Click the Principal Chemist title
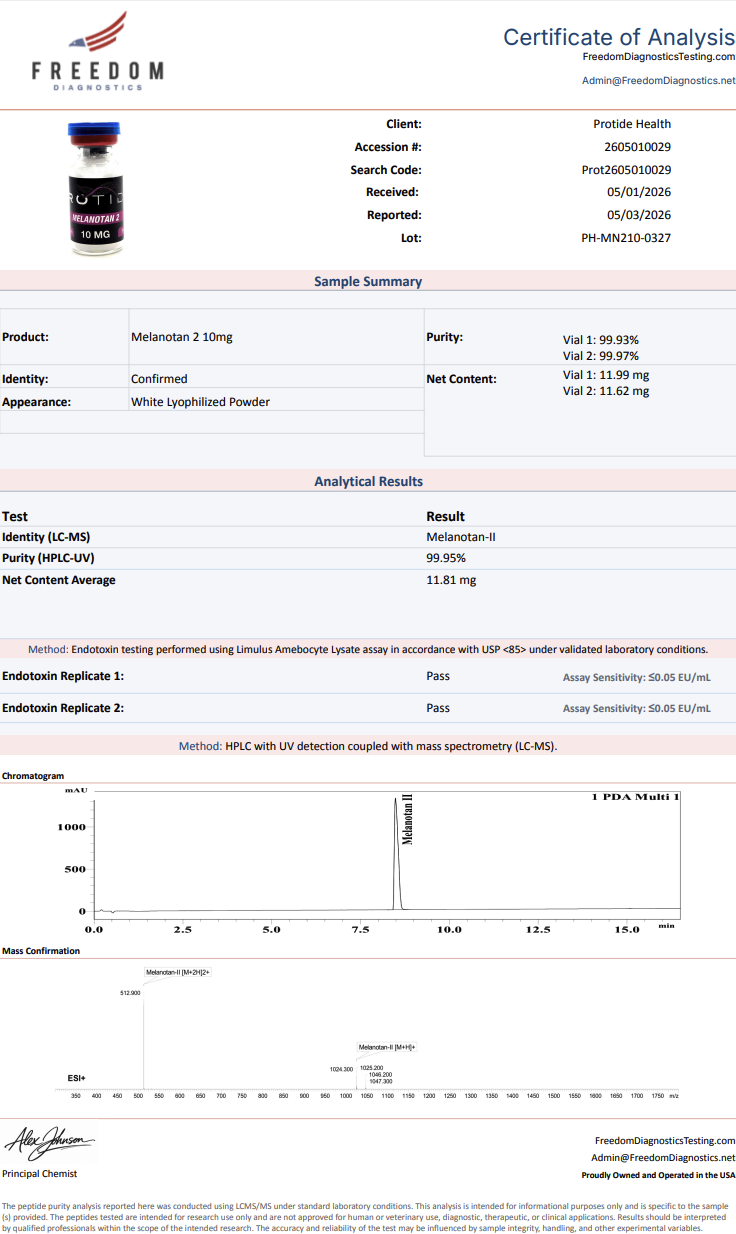736x1234 pixels. point(39,1174)
